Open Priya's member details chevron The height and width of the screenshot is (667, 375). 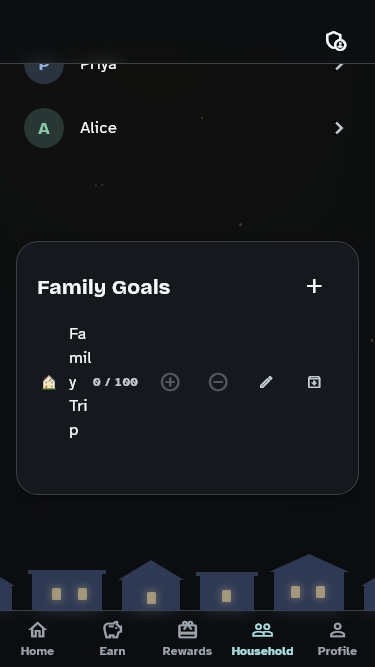[x=339, y=66]
